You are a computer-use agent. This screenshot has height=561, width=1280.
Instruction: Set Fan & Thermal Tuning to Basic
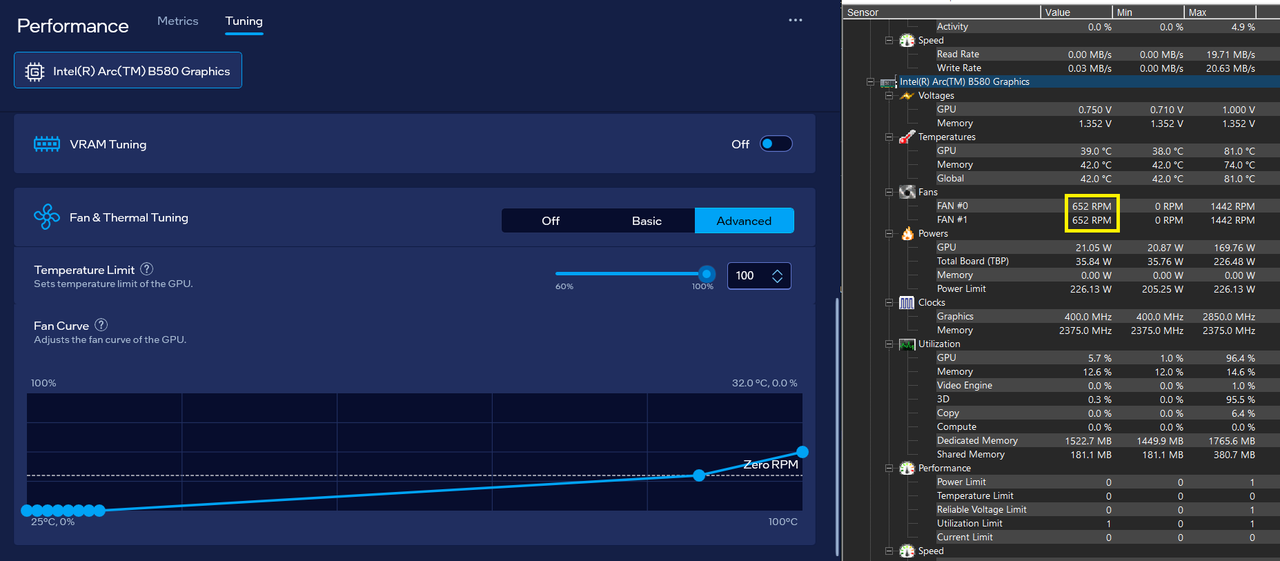(647, 220)
